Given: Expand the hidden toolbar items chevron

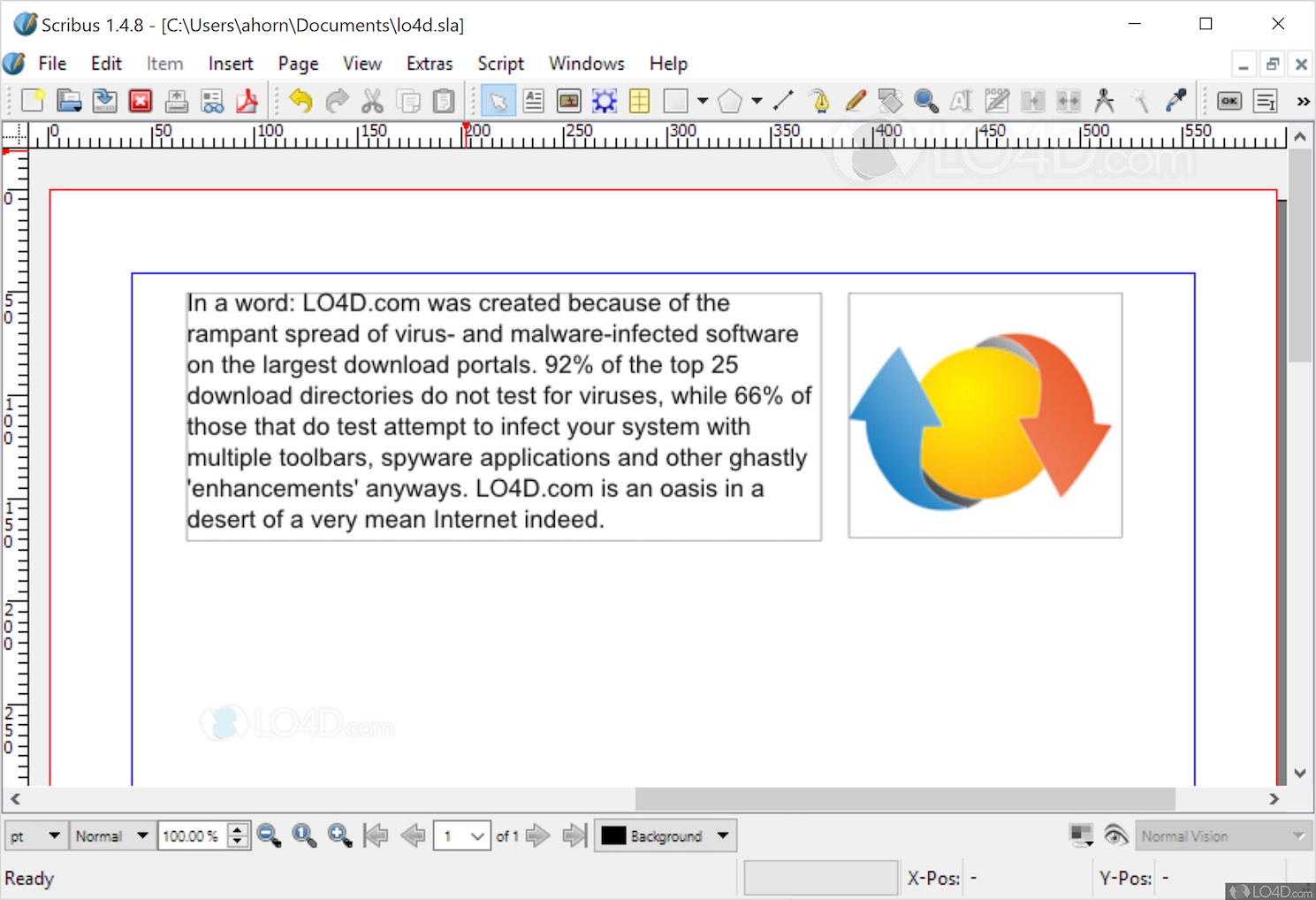Looking at the screenshot, I should pyautogui.click(x=1303, y=102).
